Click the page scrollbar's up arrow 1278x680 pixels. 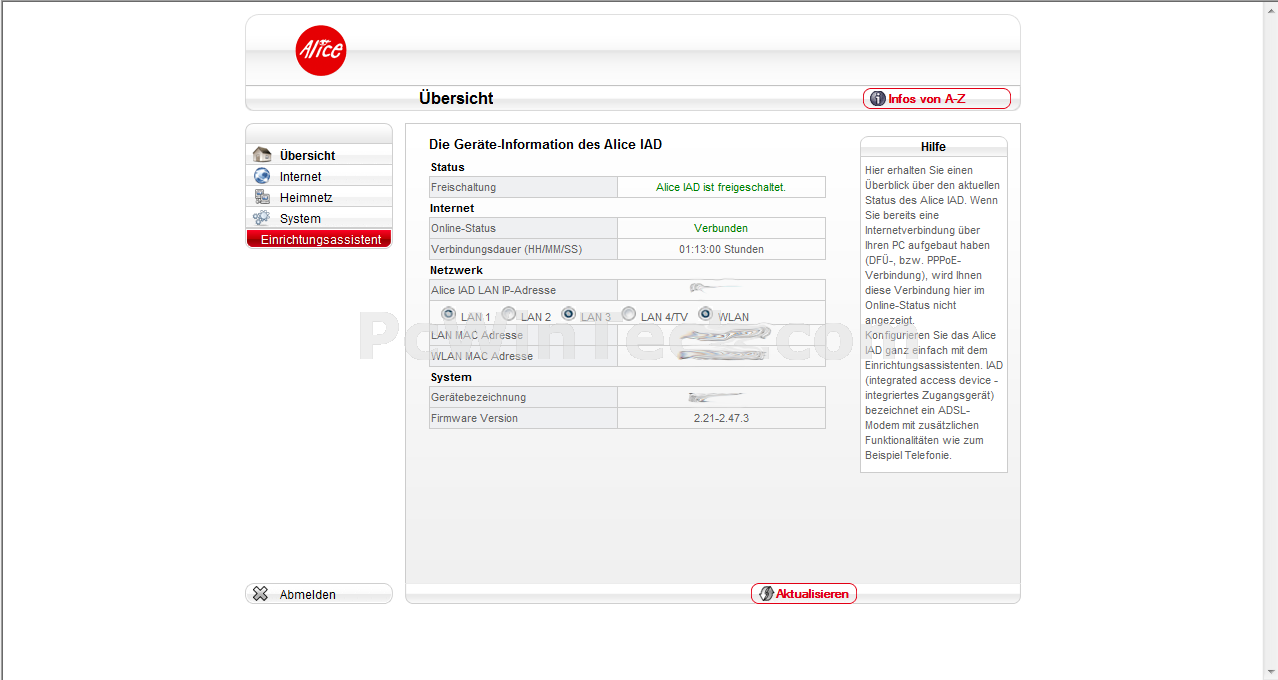coord(1269,9)
